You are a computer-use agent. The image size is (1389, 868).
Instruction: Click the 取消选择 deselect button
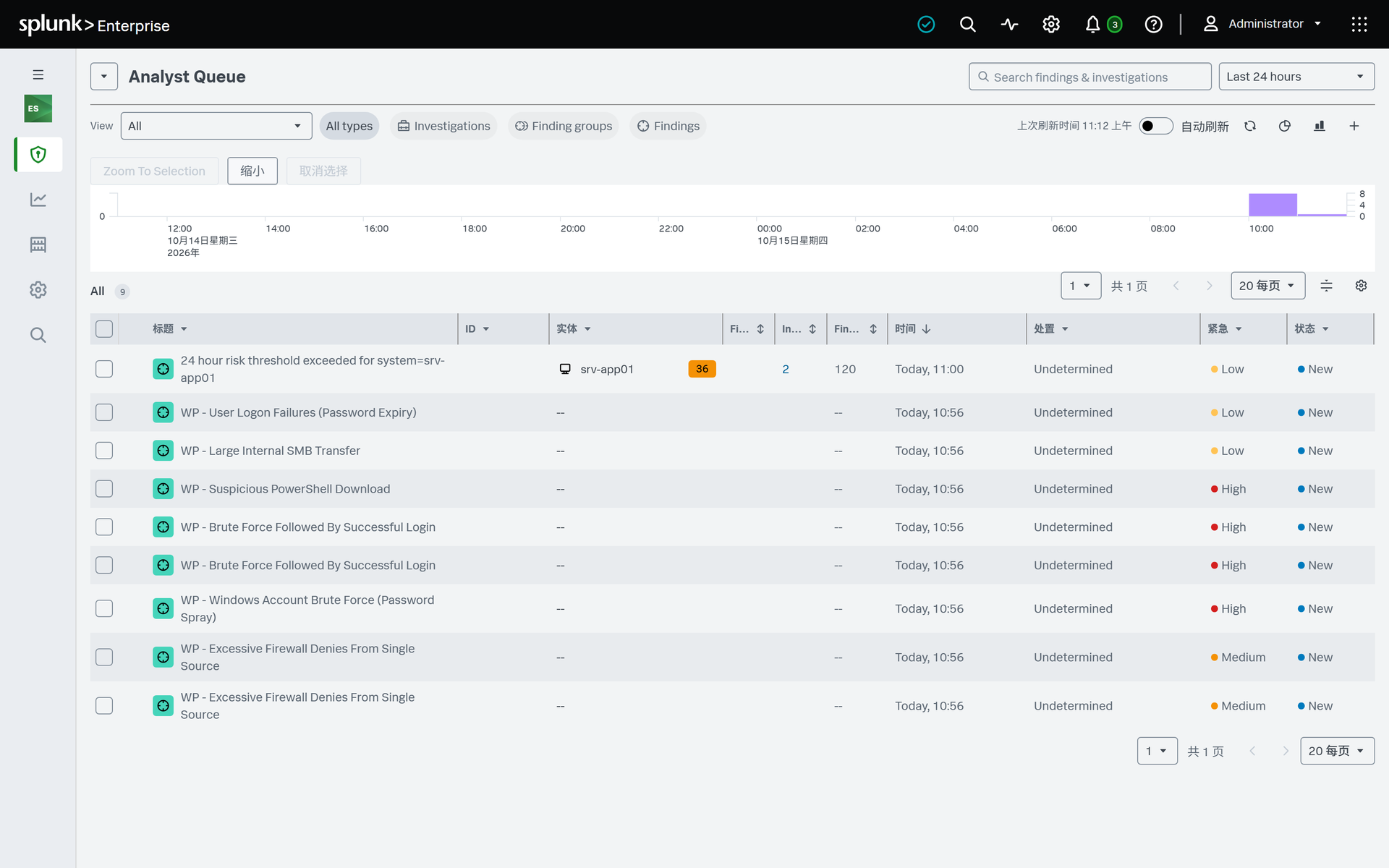[323, 171]
